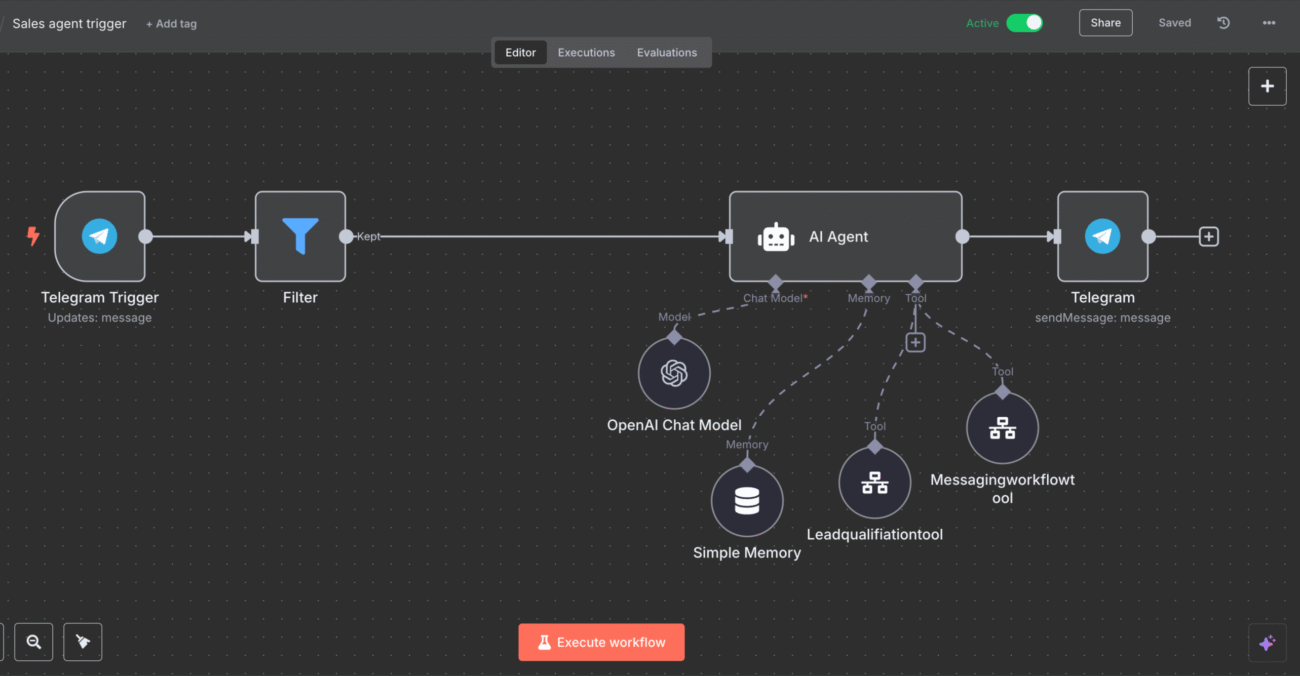Open the workflow version history

pos(1223,22)
